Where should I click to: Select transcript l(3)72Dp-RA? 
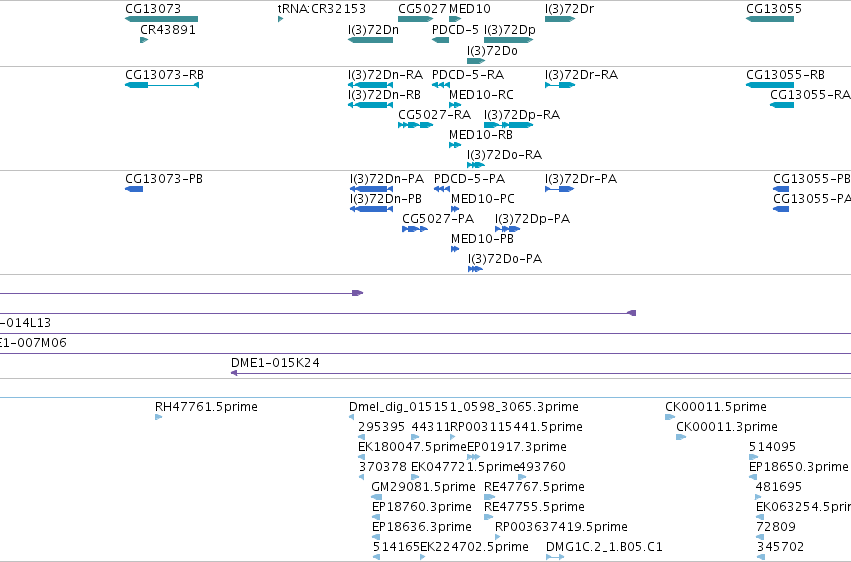(509, 125)
